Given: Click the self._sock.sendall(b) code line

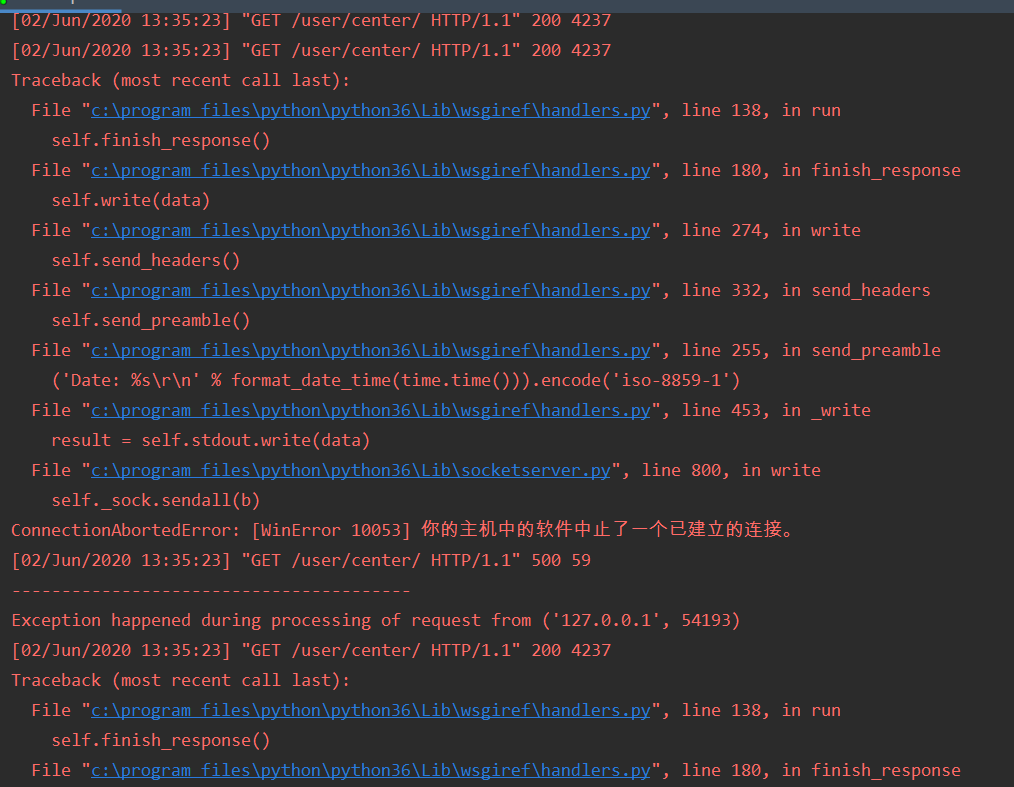Looking at the screenshot, I should pos(155,500).
